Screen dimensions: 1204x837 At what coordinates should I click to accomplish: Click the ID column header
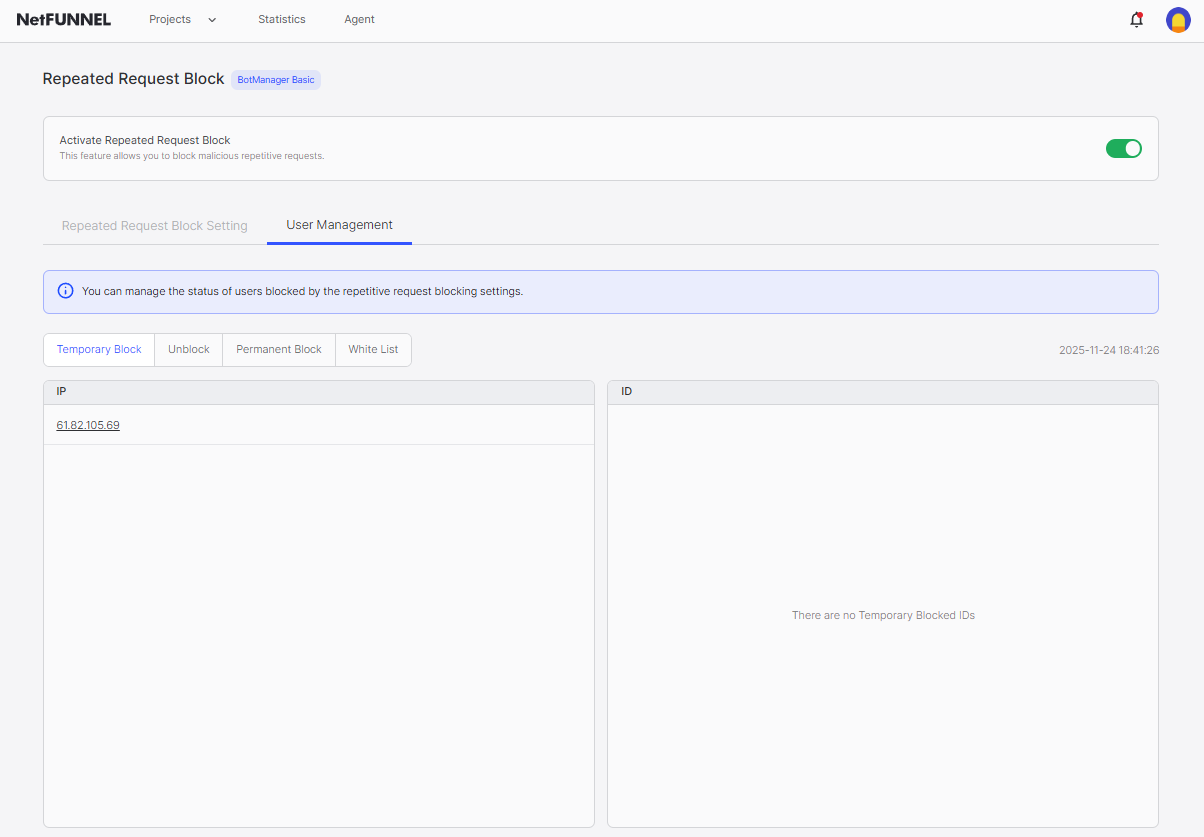[x=626, y=392]
